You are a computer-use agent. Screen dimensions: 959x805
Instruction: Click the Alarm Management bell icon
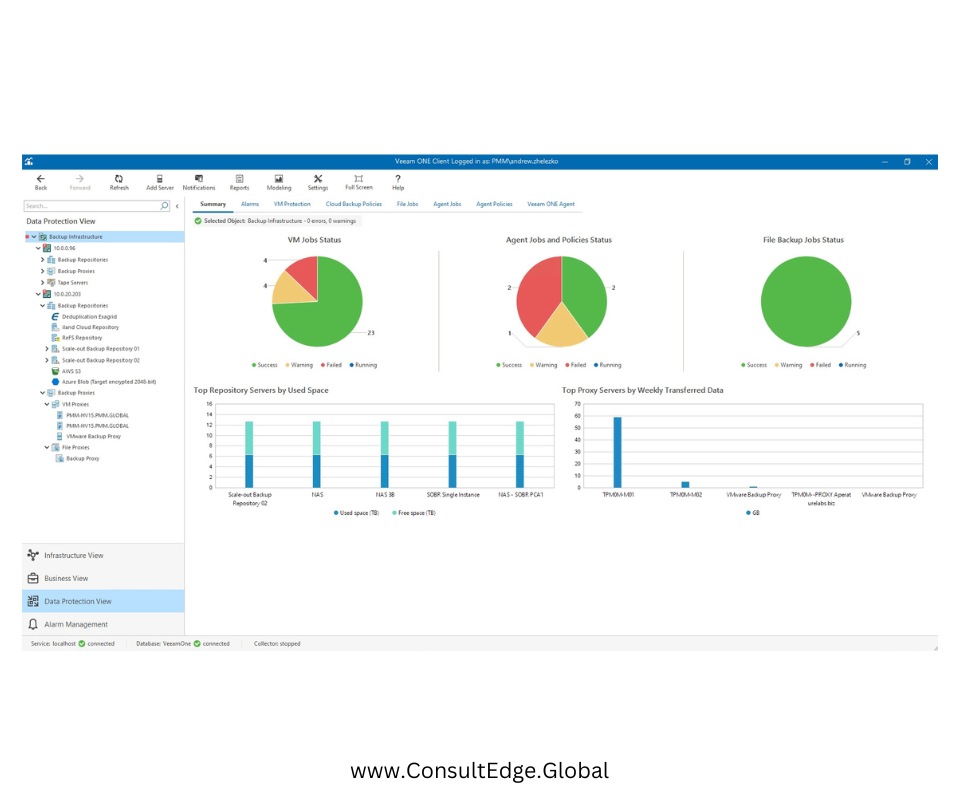(33, 625)
